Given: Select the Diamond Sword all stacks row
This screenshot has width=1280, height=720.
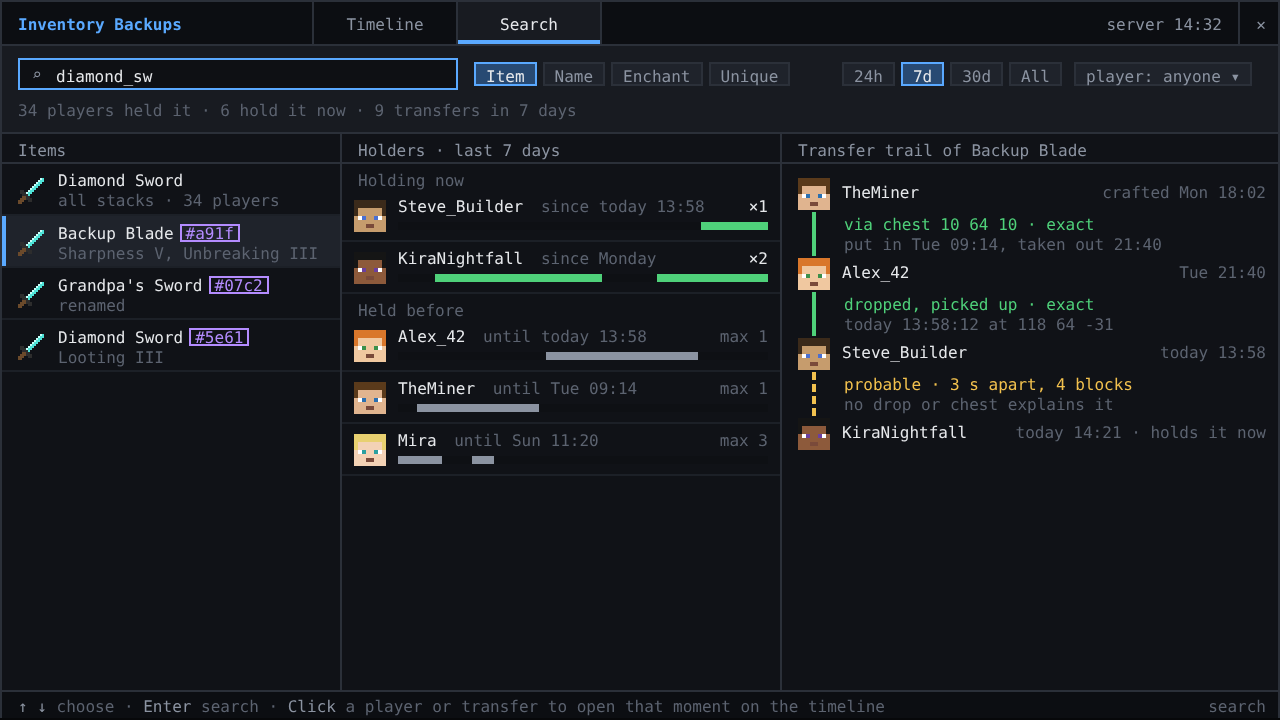Looking at the screenshot, I should (x=171, y=190).
